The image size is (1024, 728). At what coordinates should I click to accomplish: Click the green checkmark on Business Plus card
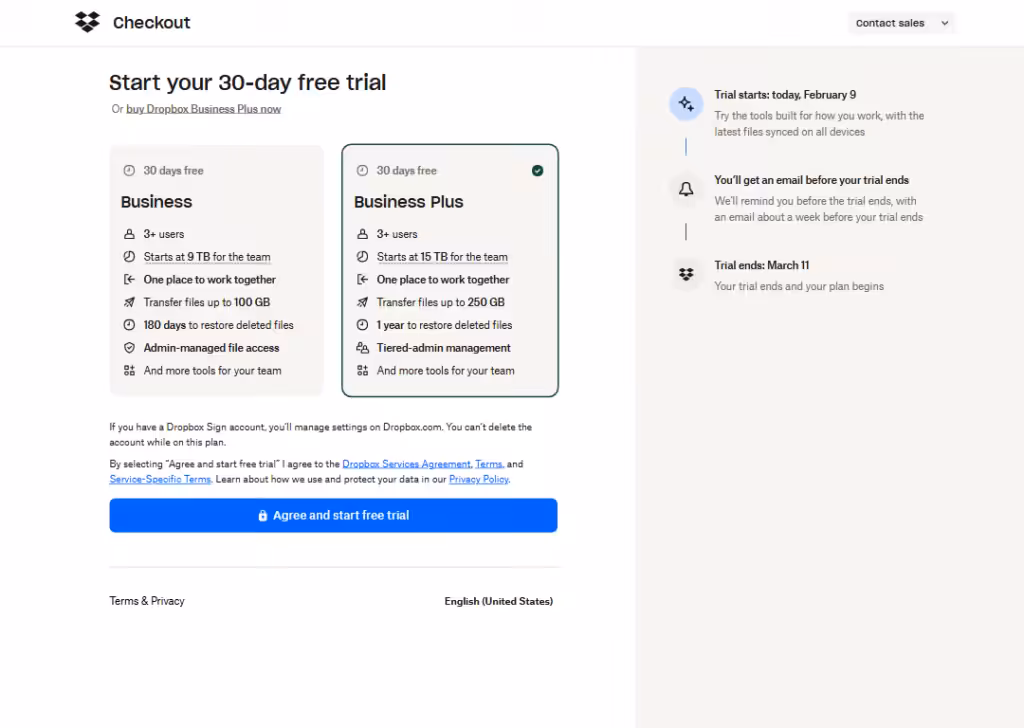click(x=537, y=170)
